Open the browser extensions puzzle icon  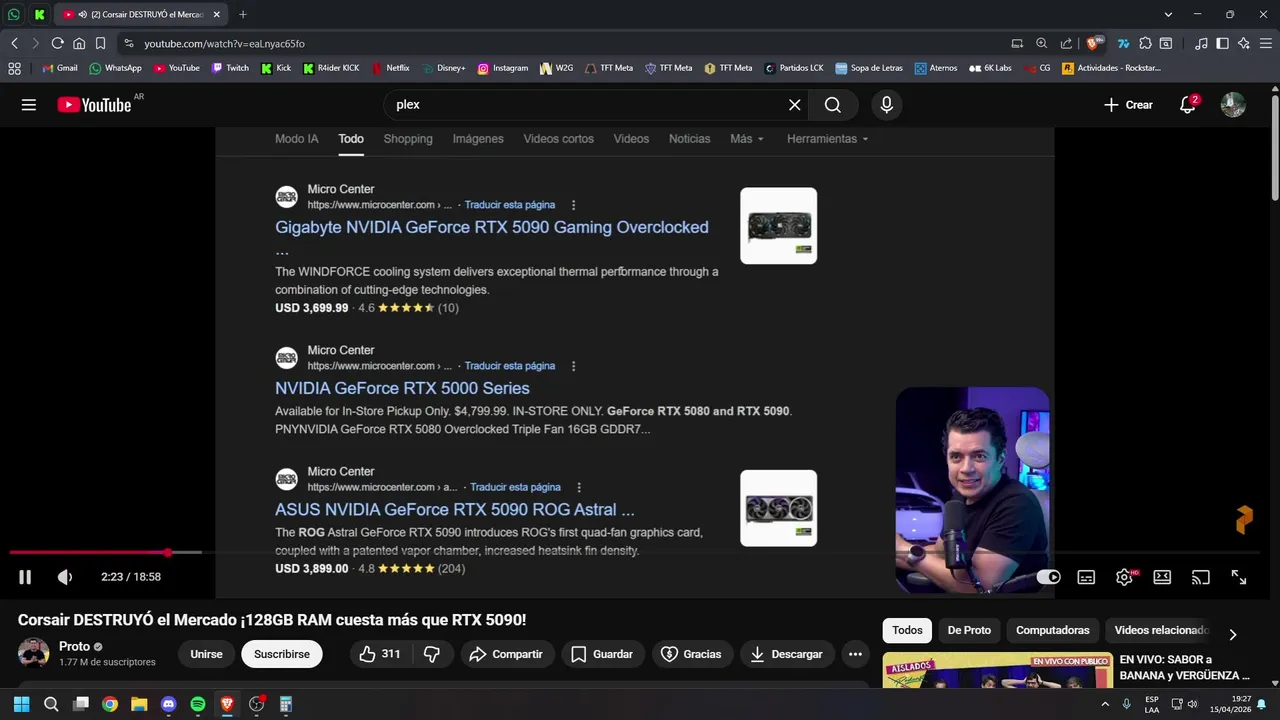click(x=1145, y=43)
